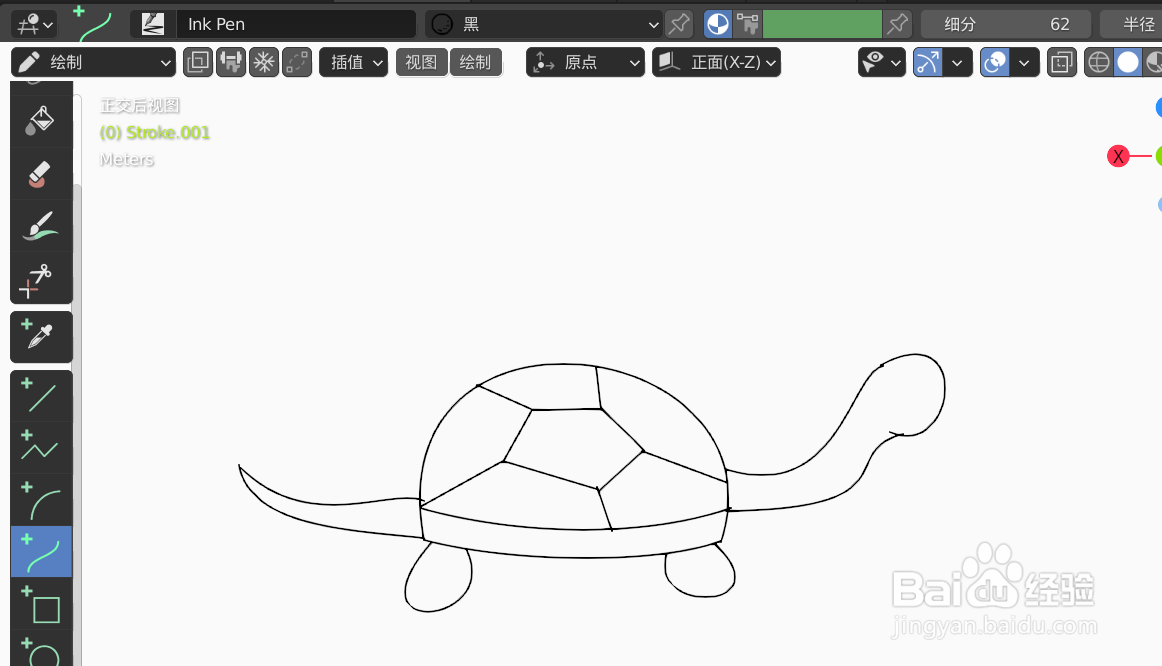Click the green vertex color swatch
Screen dimensions: 1162x666
click(x=822, y=23)
